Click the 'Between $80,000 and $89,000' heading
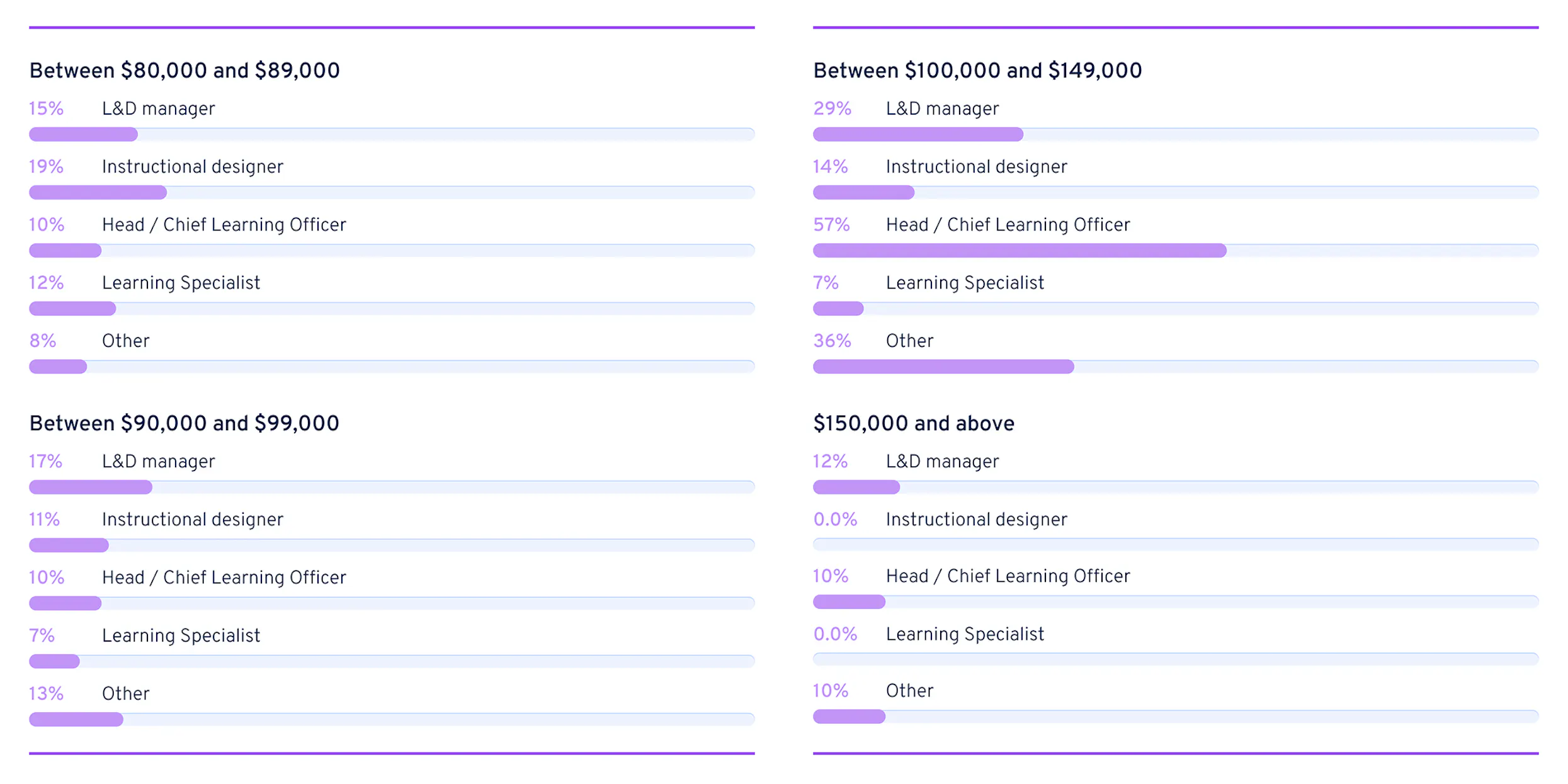The image size is (1568, 784). coord(185,71)
